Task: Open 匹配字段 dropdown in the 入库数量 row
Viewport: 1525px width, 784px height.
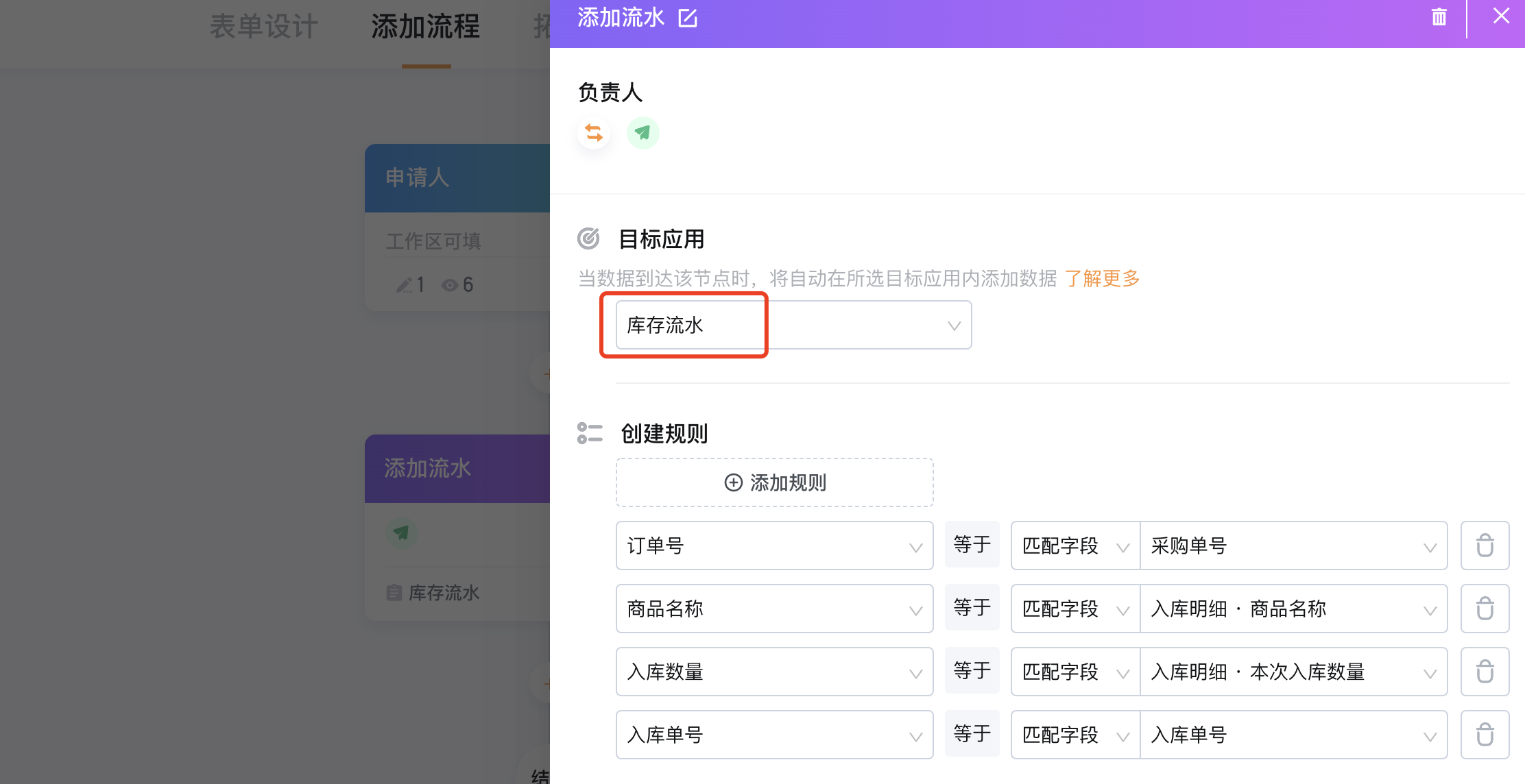Action: tap(1075, 672)
